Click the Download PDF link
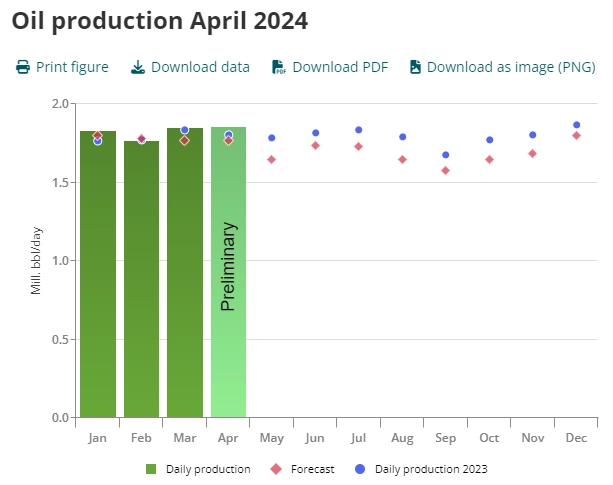The width and height of the screenshot is (613, 485). [x=340, y=67]
